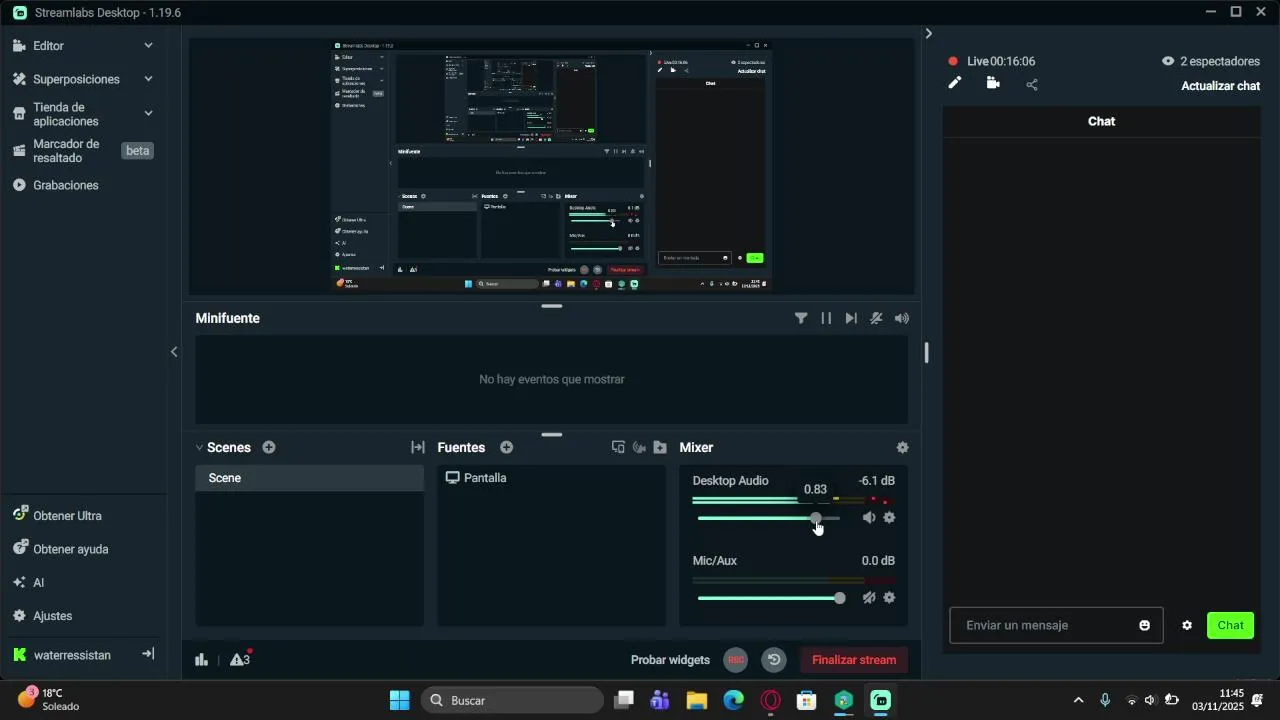Expand the Scenes collection dropdown
The image size is (1280, 720).
(x=199, y=448)
